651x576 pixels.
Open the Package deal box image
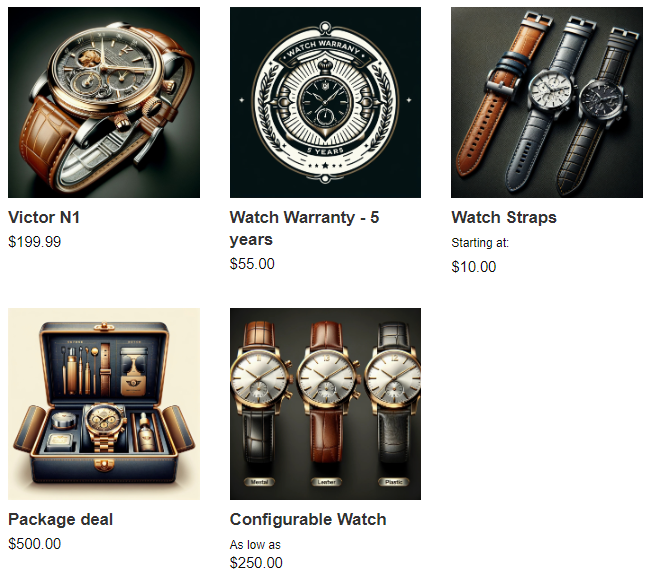pyautogui.click(x=104, y=404)
